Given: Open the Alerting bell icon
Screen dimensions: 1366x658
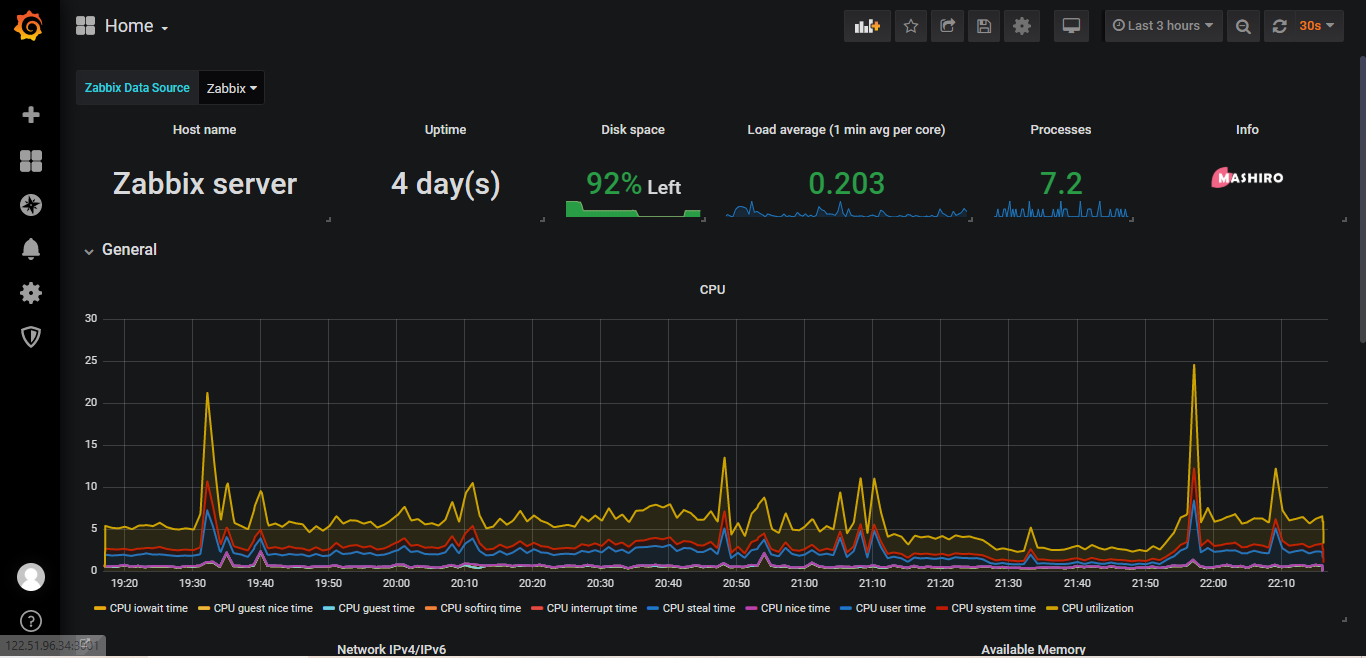Looking at the screenshot, I should (x=31, y=249).
